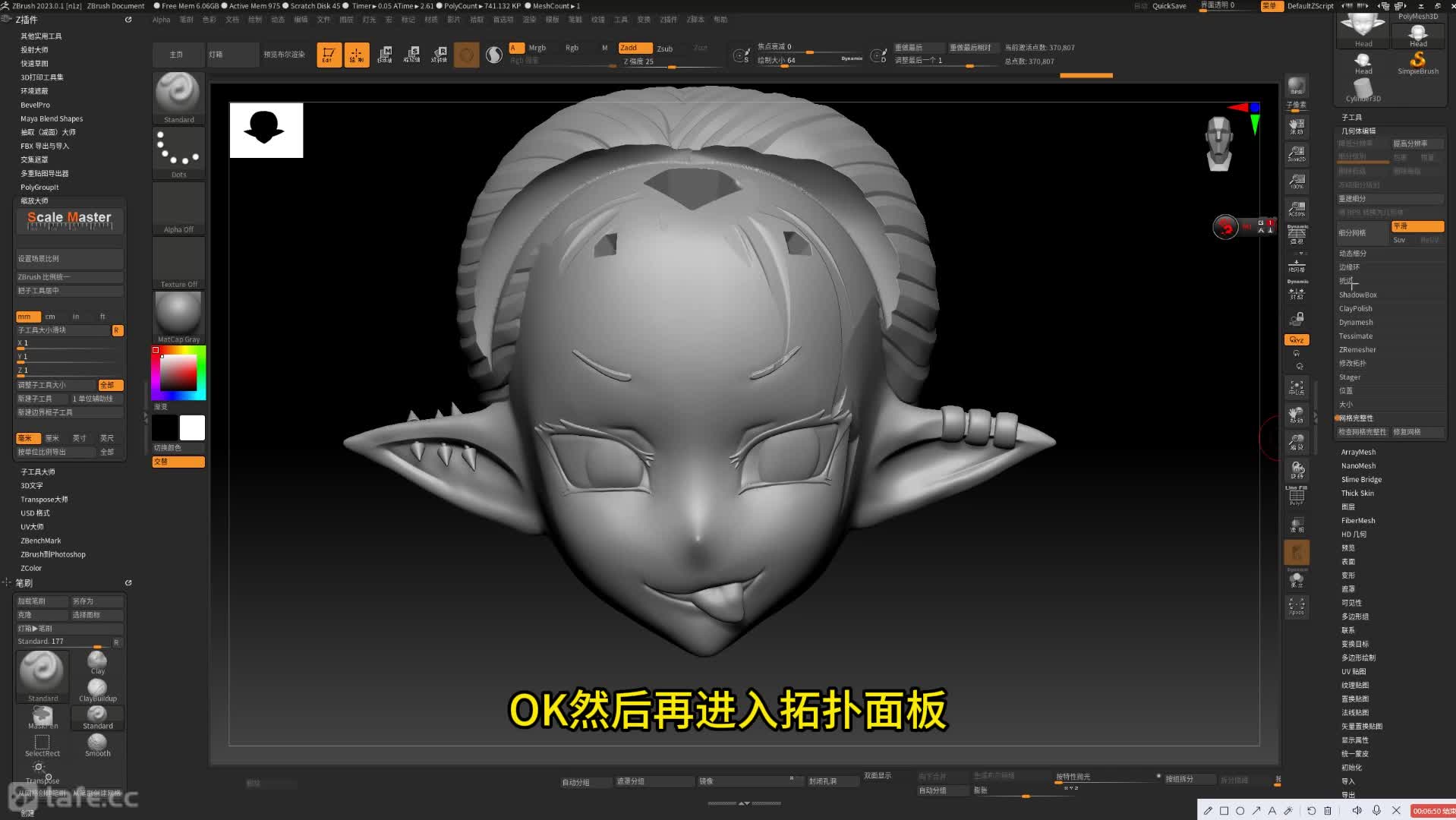Select the MaskPen brush
The image size is (1456, 820).
click(x=43, y=717)
